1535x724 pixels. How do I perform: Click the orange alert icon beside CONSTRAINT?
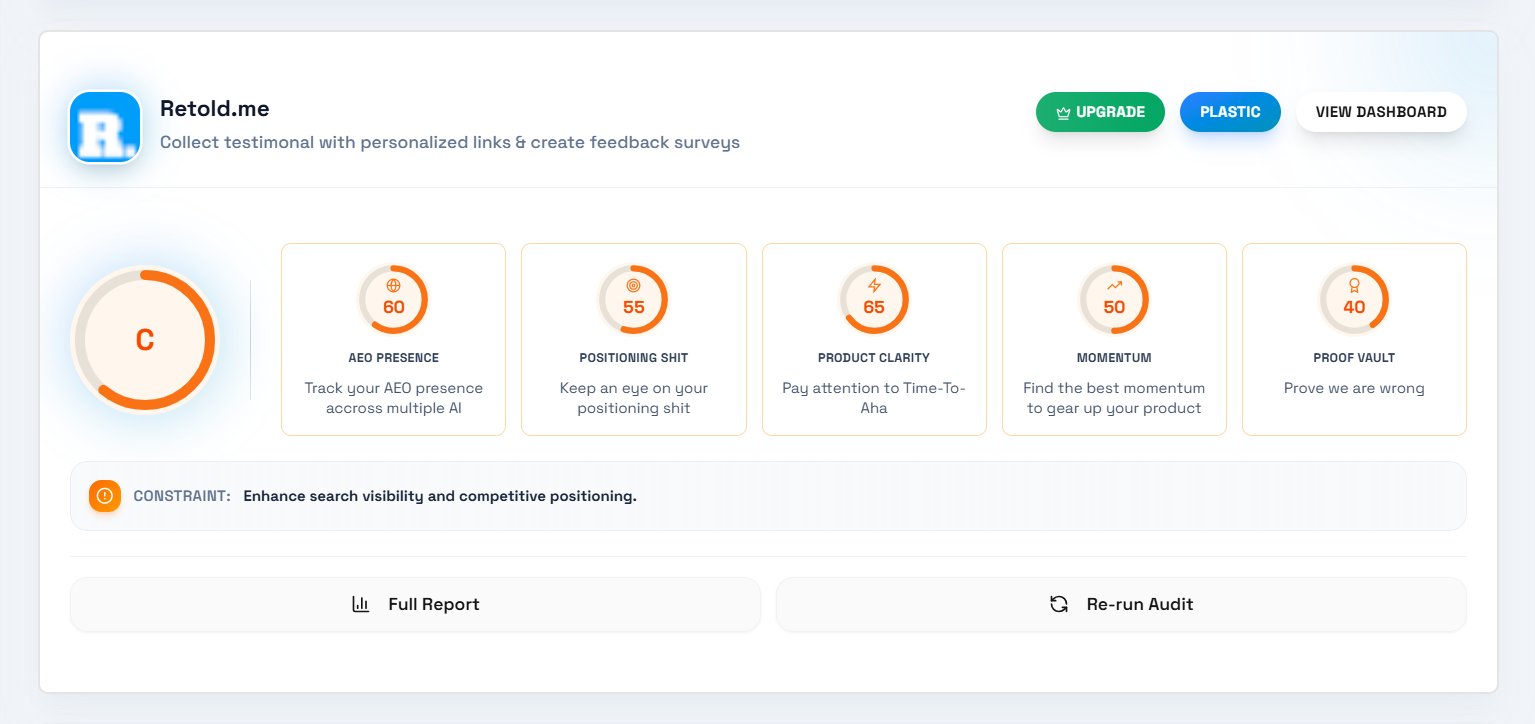coord(104,495)
